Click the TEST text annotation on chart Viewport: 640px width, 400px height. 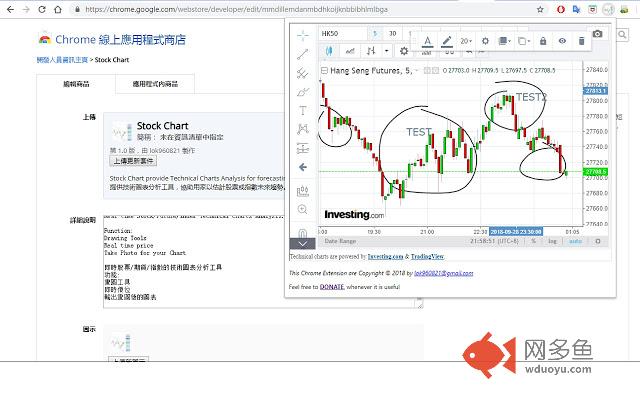[x=419, y=132]
